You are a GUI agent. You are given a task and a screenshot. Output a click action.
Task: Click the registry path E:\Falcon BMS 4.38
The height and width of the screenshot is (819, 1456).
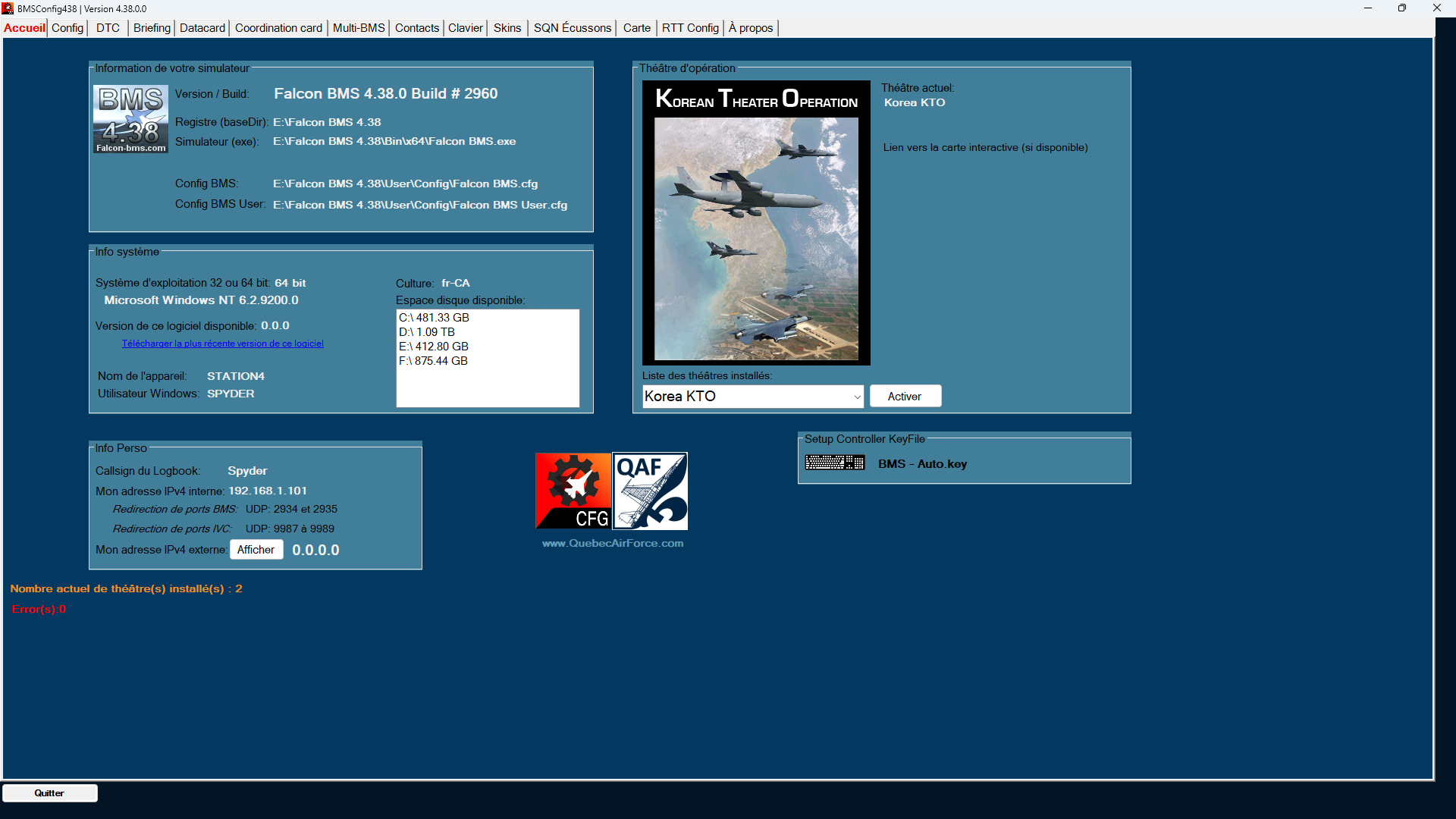[327, 122]
